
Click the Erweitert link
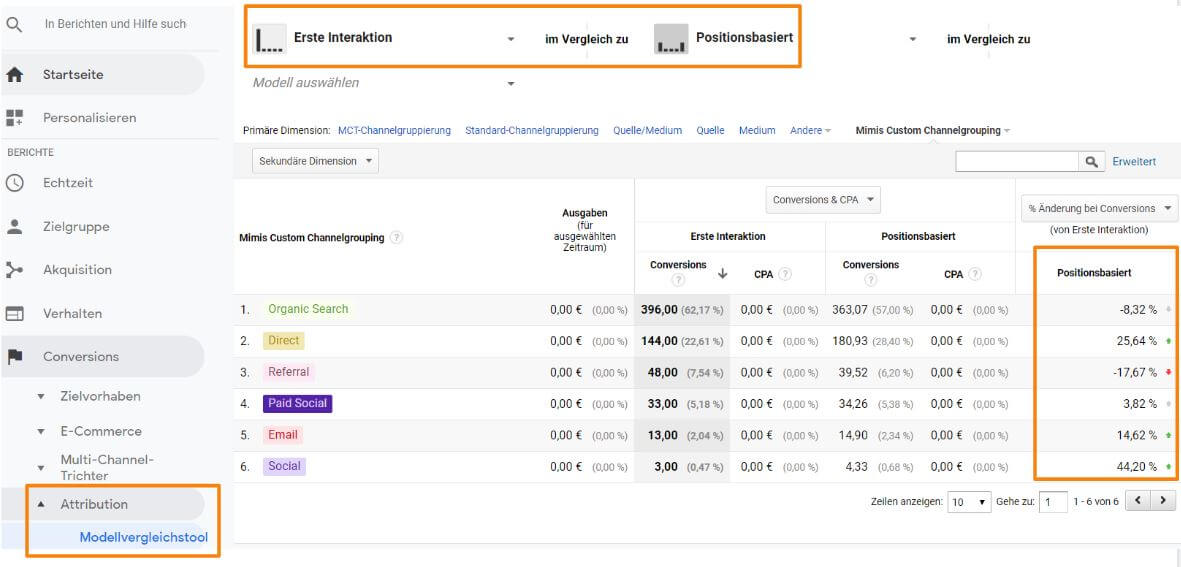click(1134, 161)
